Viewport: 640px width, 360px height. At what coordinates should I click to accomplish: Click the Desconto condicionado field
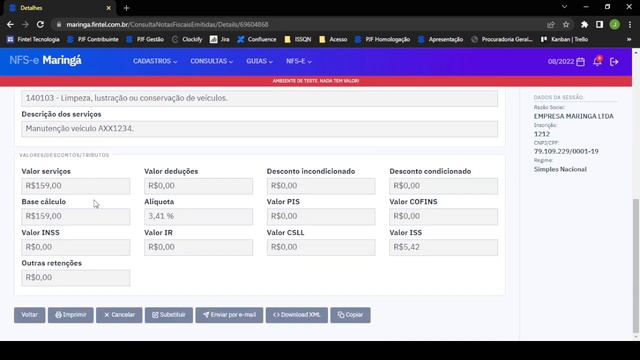click(x=444, y=186)
